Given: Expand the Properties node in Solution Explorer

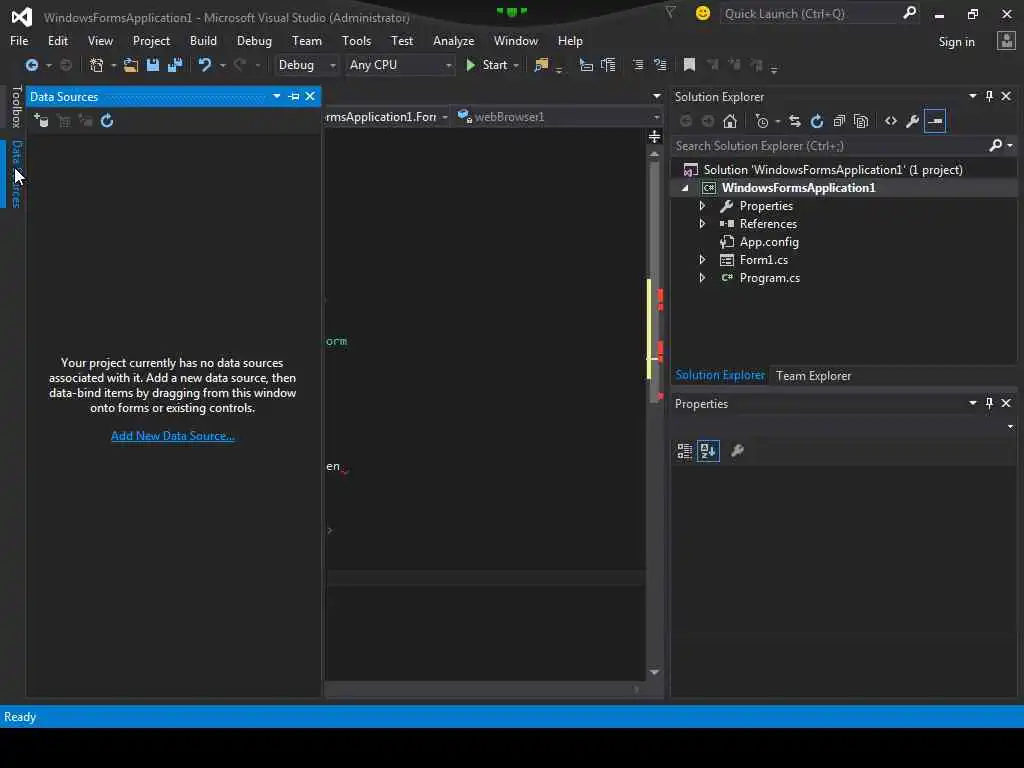Looking at the screenshot, I should coord(702,206).
